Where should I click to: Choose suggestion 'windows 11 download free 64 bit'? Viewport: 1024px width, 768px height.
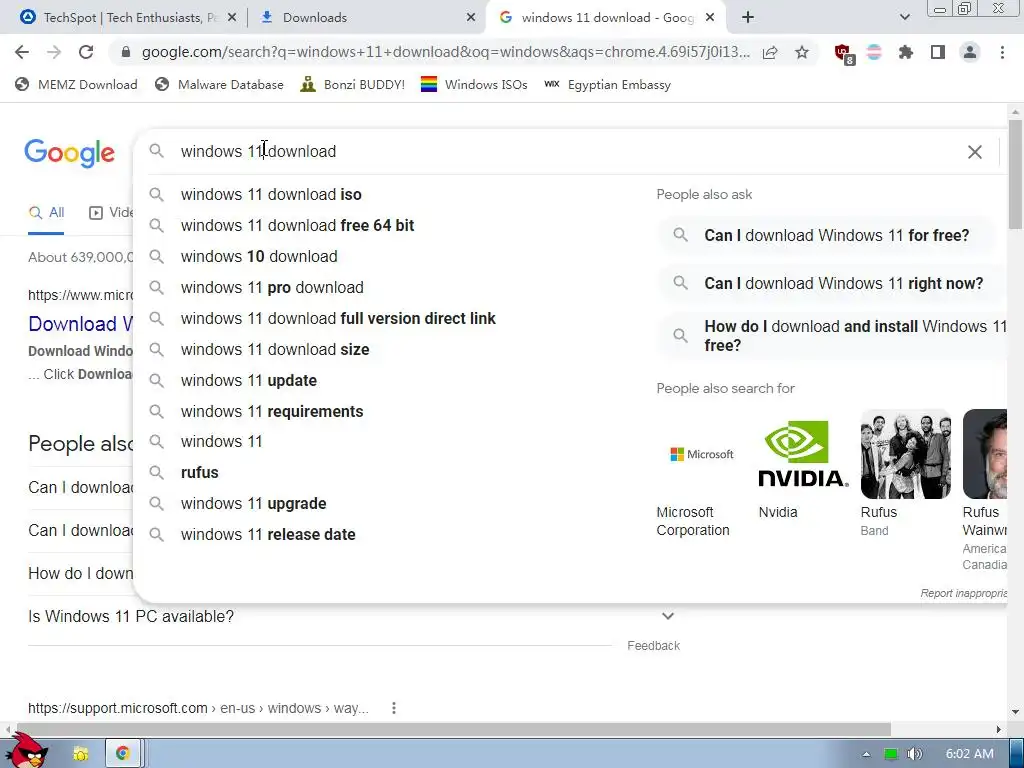click(x=392, y=225)
